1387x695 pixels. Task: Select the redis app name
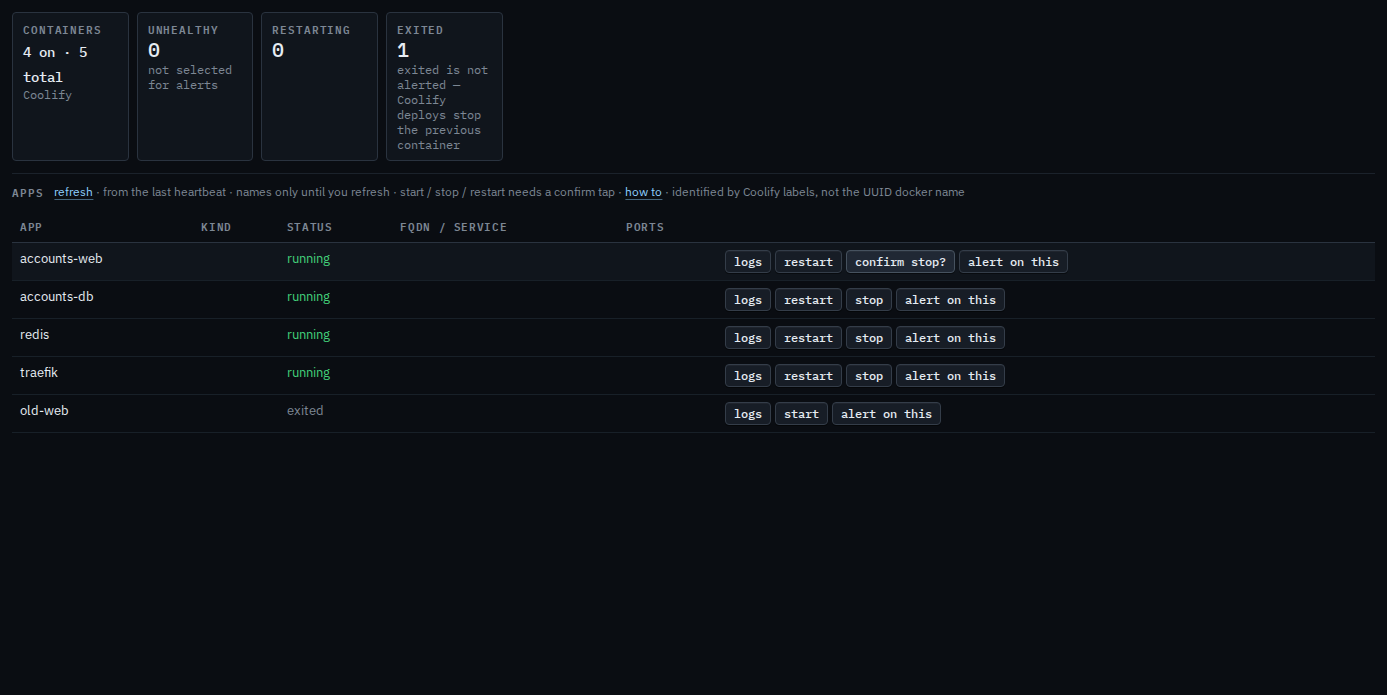(x=35, y=335)
